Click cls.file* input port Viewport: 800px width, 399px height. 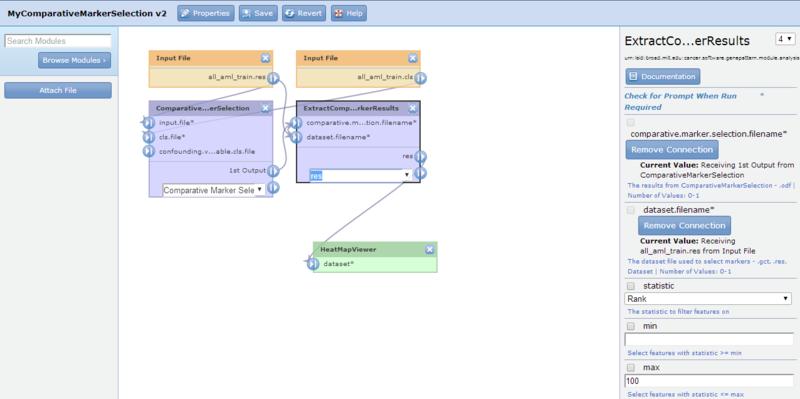click(x=148, y=137)
